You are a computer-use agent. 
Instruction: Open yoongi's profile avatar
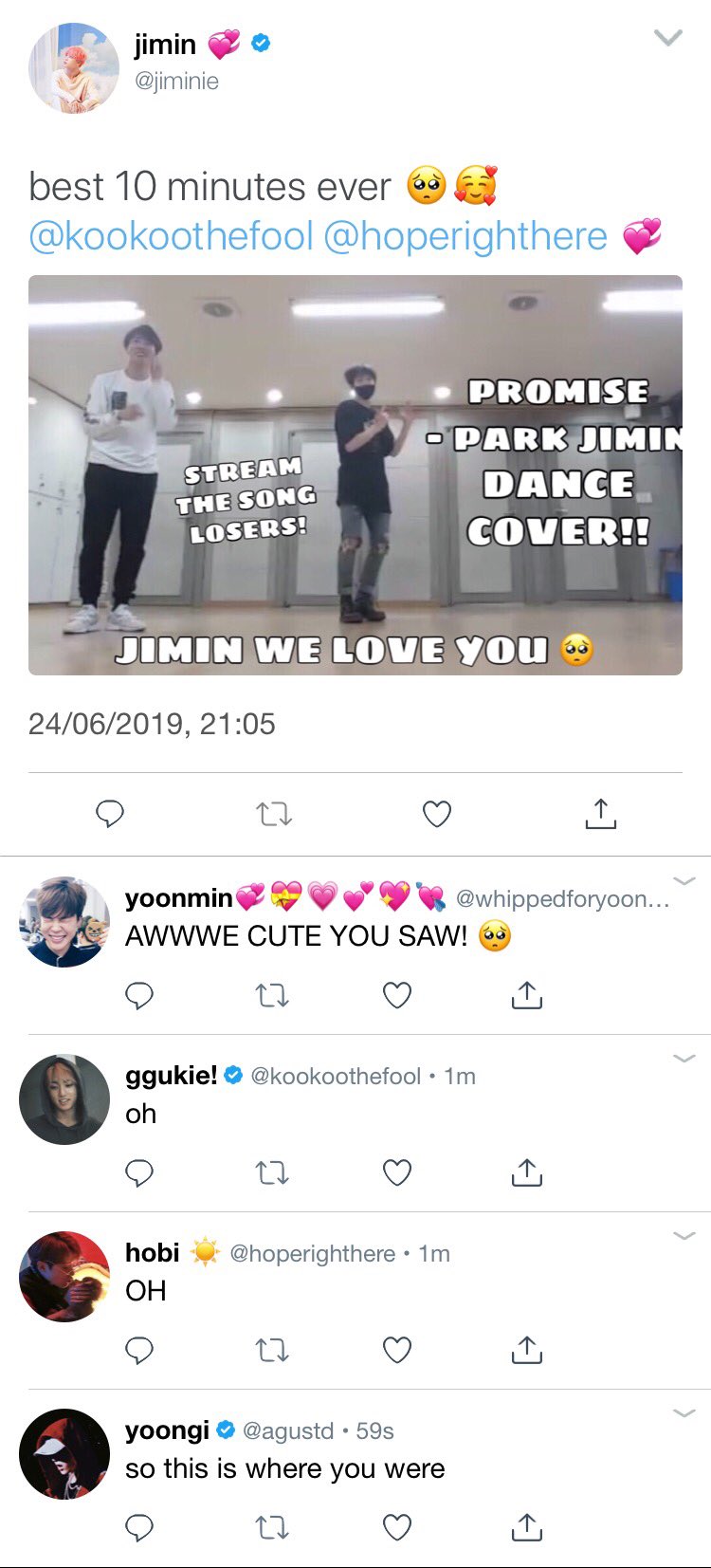(x=64, y=1454)
